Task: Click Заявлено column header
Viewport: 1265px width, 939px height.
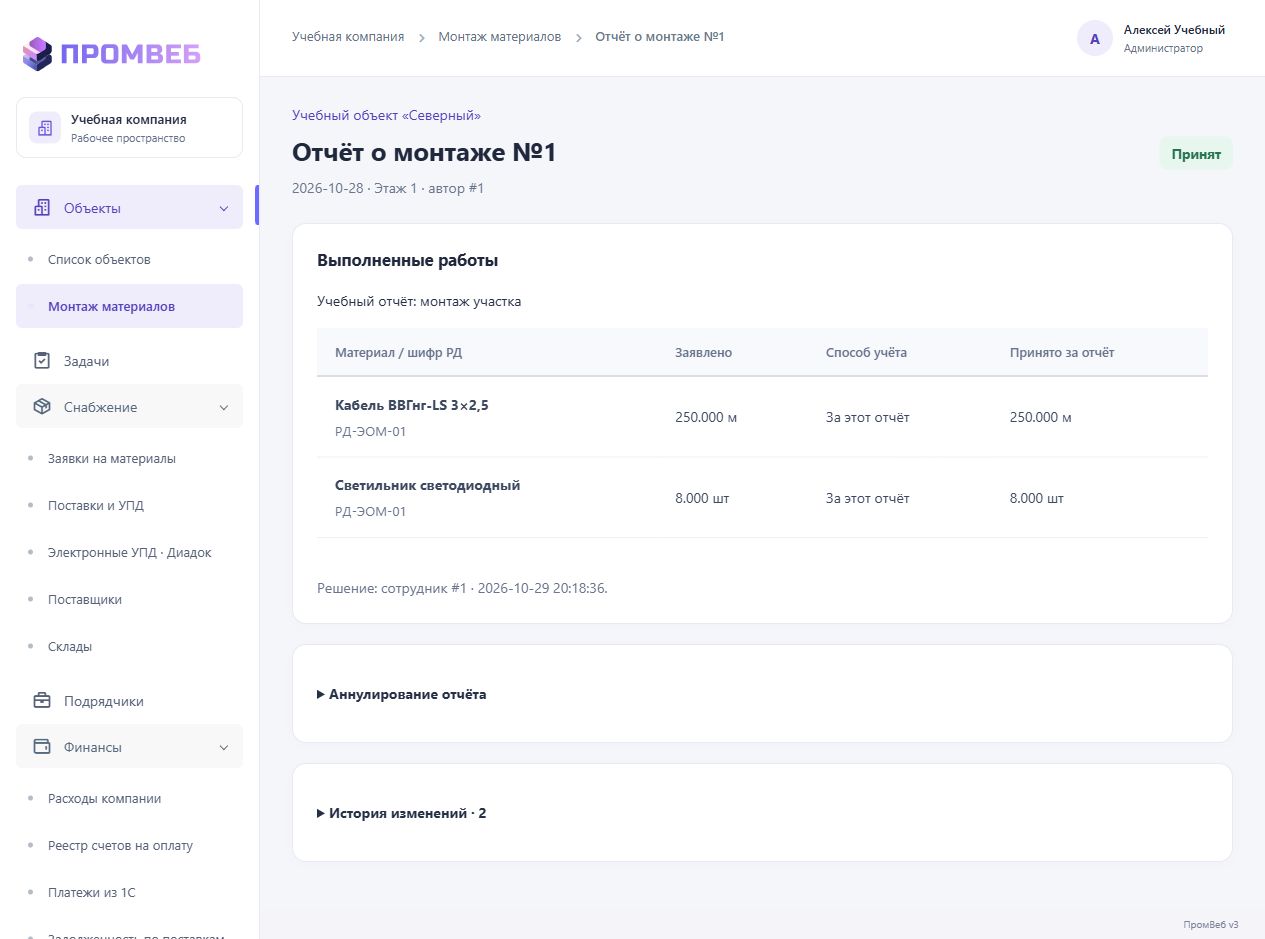Action: pyautogui.click(x=704, y=352)
